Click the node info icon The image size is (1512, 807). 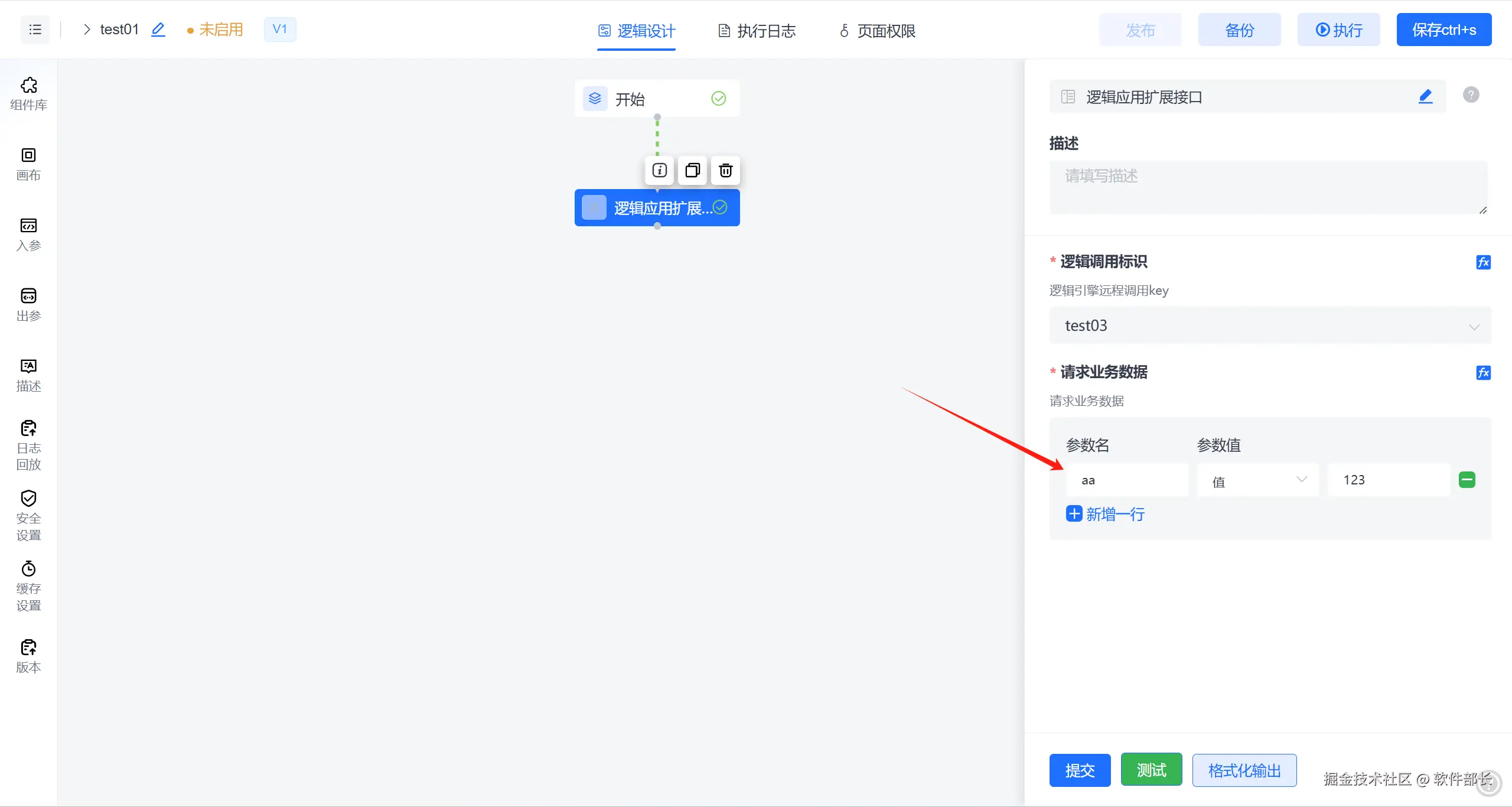[659, 171]
